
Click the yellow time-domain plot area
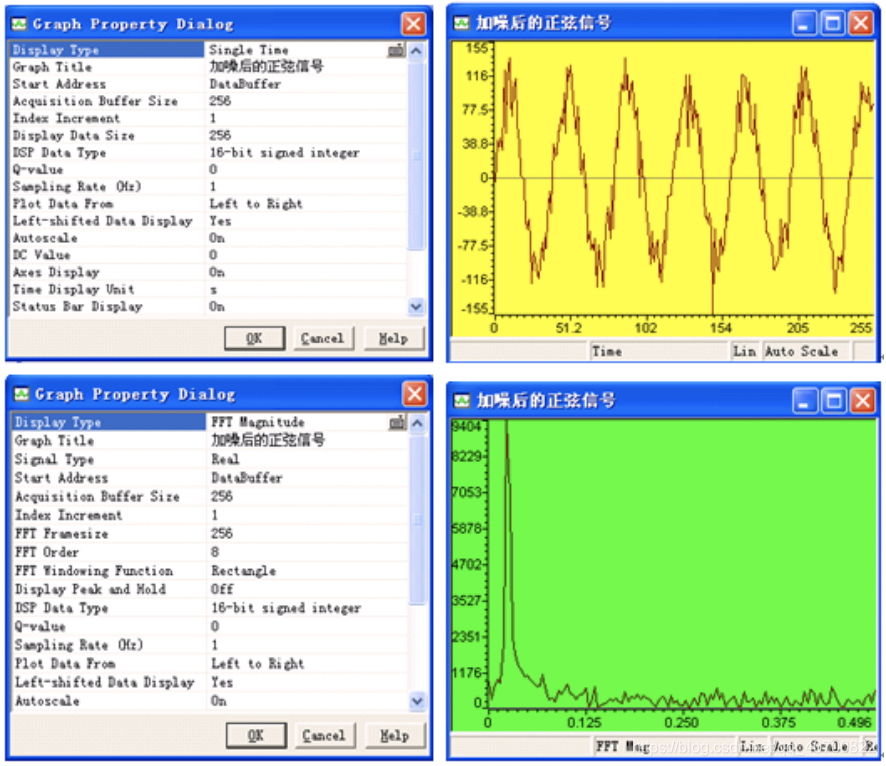[684, 179]
